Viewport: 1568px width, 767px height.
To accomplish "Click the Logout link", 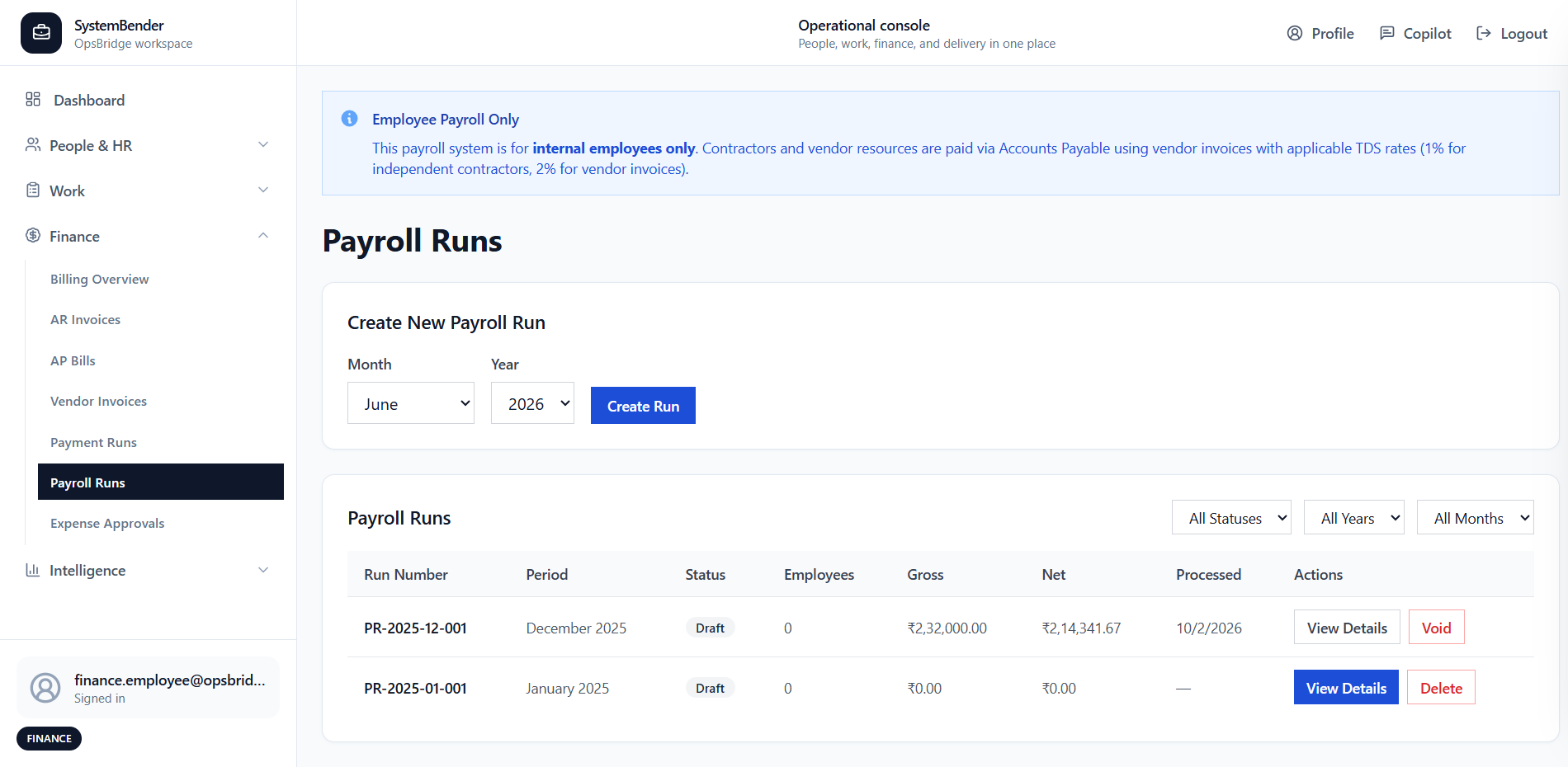I will coord(1512,33).
